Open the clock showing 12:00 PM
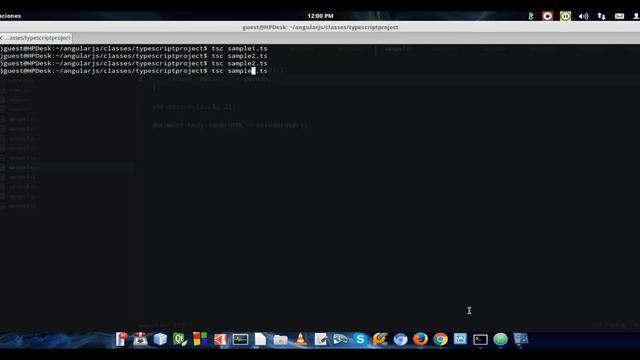 click(x=320, y=16)
